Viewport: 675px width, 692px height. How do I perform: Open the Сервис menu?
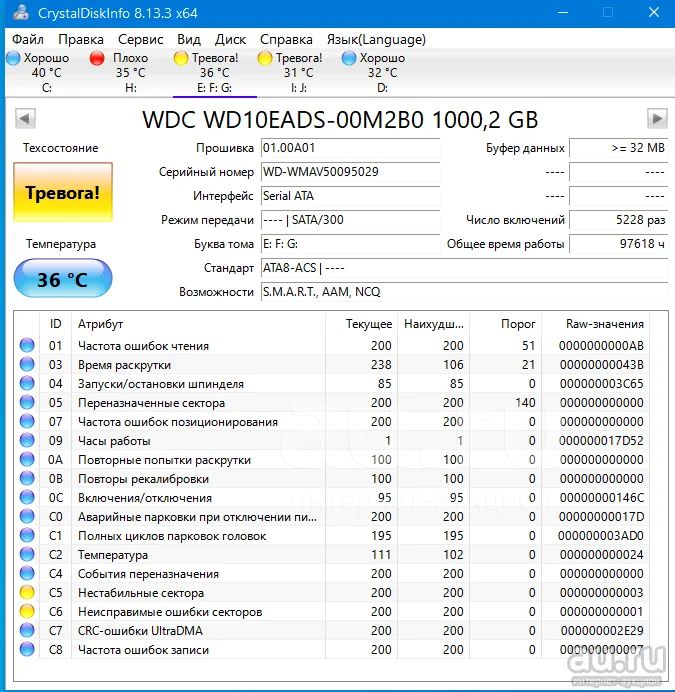click(140, 39)
